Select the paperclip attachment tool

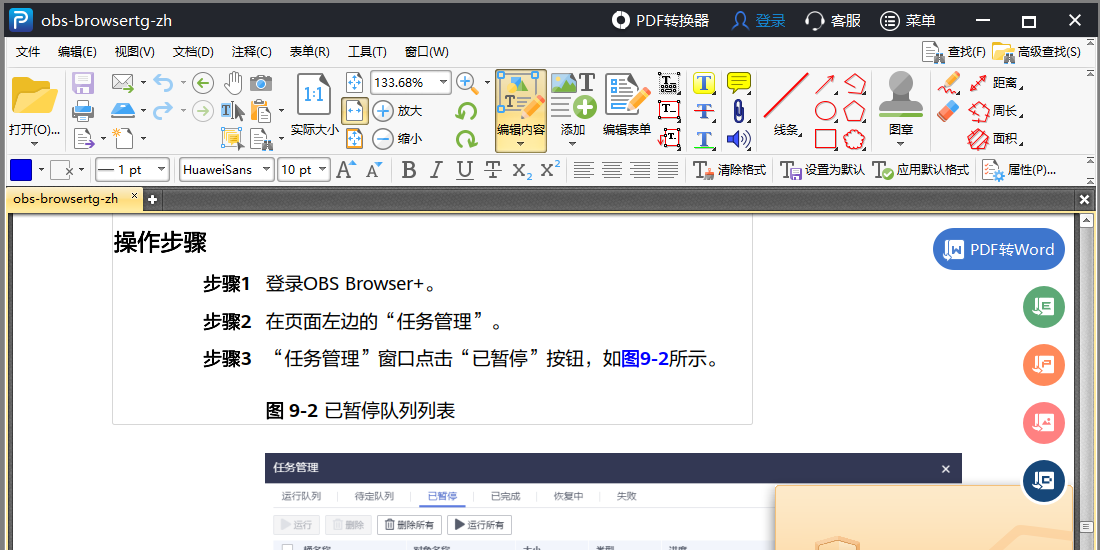pos(739,111)
